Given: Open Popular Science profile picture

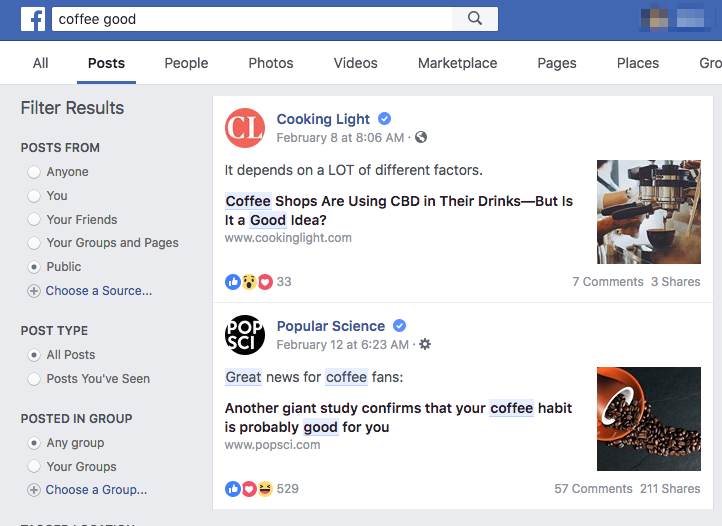Looking at the screenshot, I should point(245,335).
